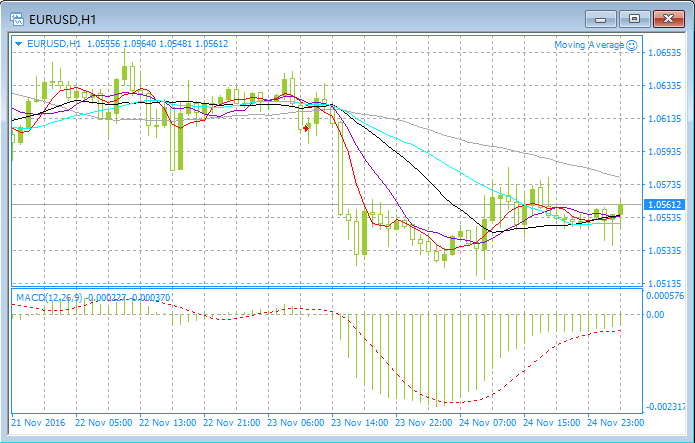The height and width of the screenshot is (443, 695).
Task: Select the red trade arrow marker
Action: 306,128
